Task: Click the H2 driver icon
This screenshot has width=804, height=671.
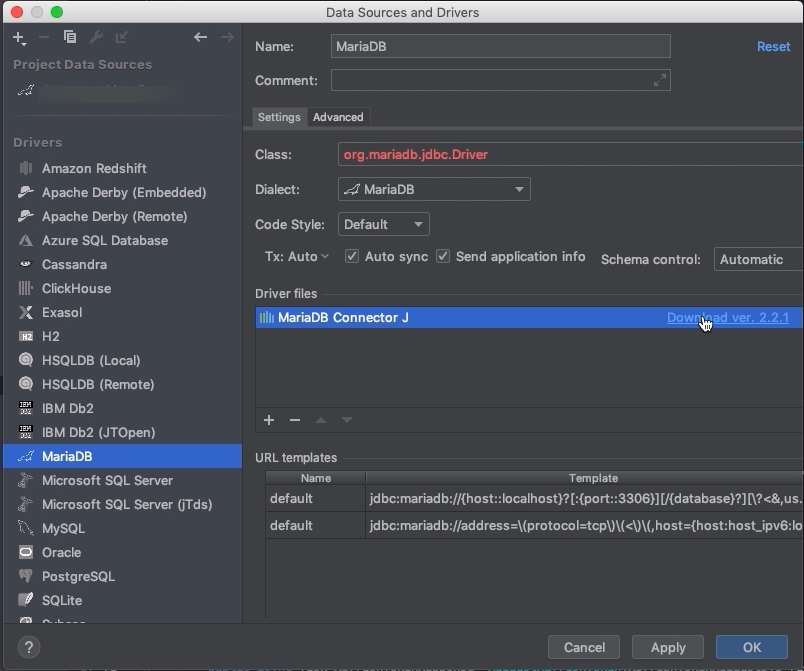Action: (26, 336)
